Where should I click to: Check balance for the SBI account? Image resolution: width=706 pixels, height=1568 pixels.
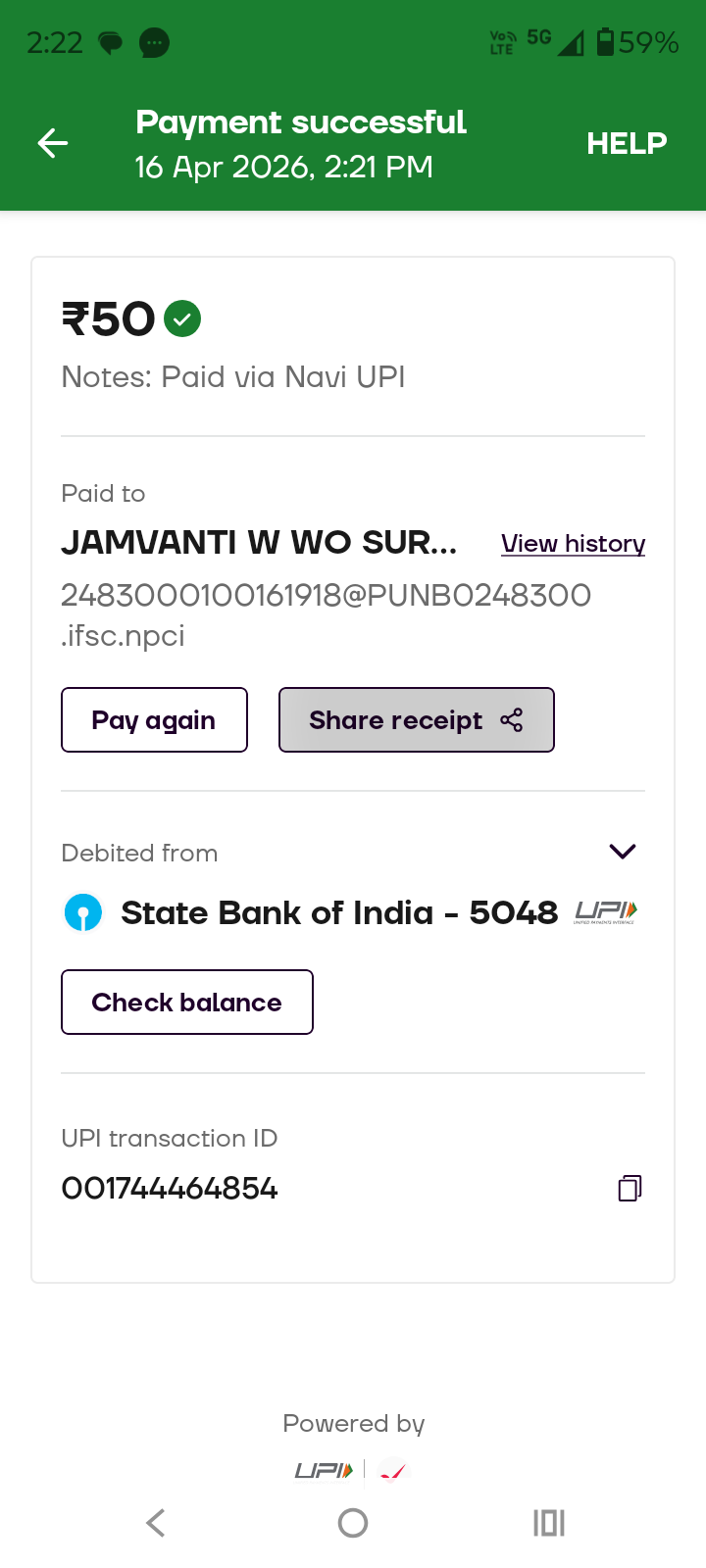(187, 1003)
